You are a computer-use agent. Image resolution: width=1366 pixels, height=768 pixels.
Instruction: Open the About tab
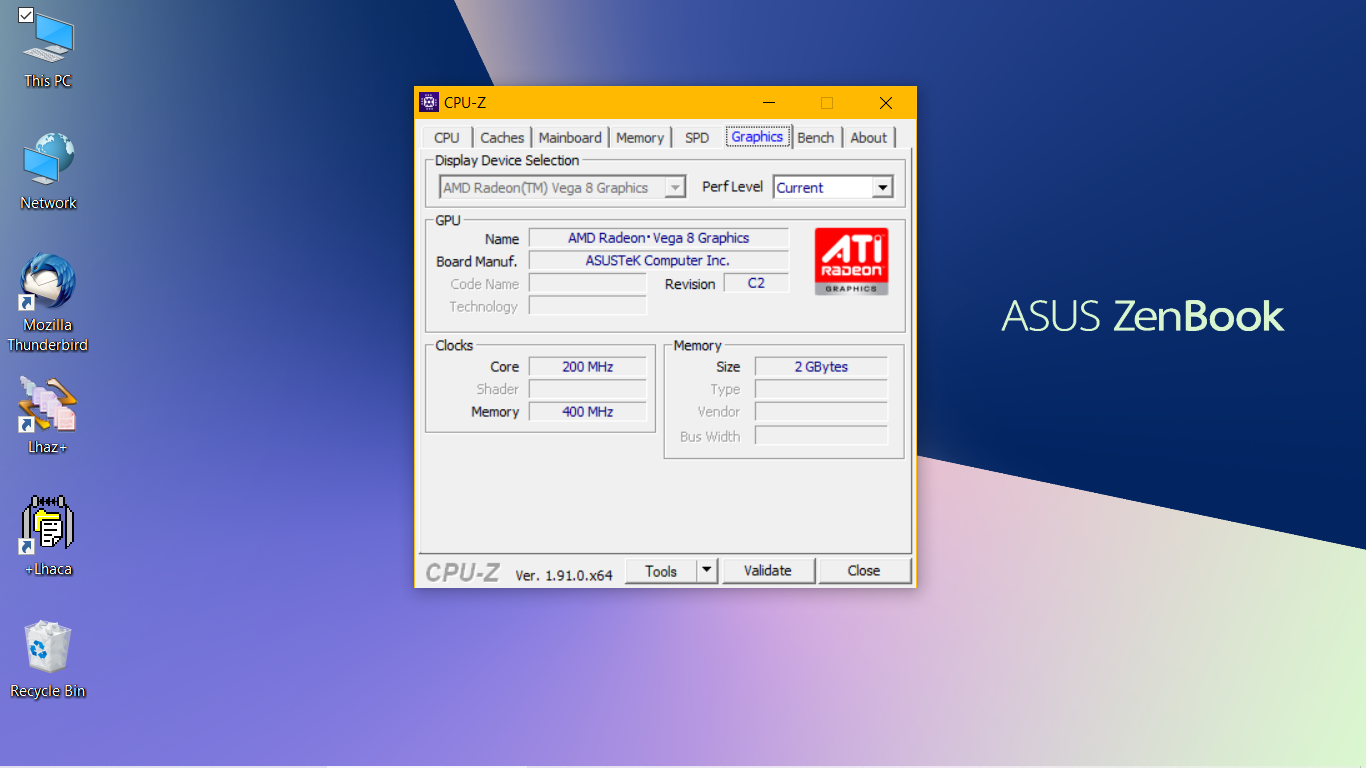(868, 138)
